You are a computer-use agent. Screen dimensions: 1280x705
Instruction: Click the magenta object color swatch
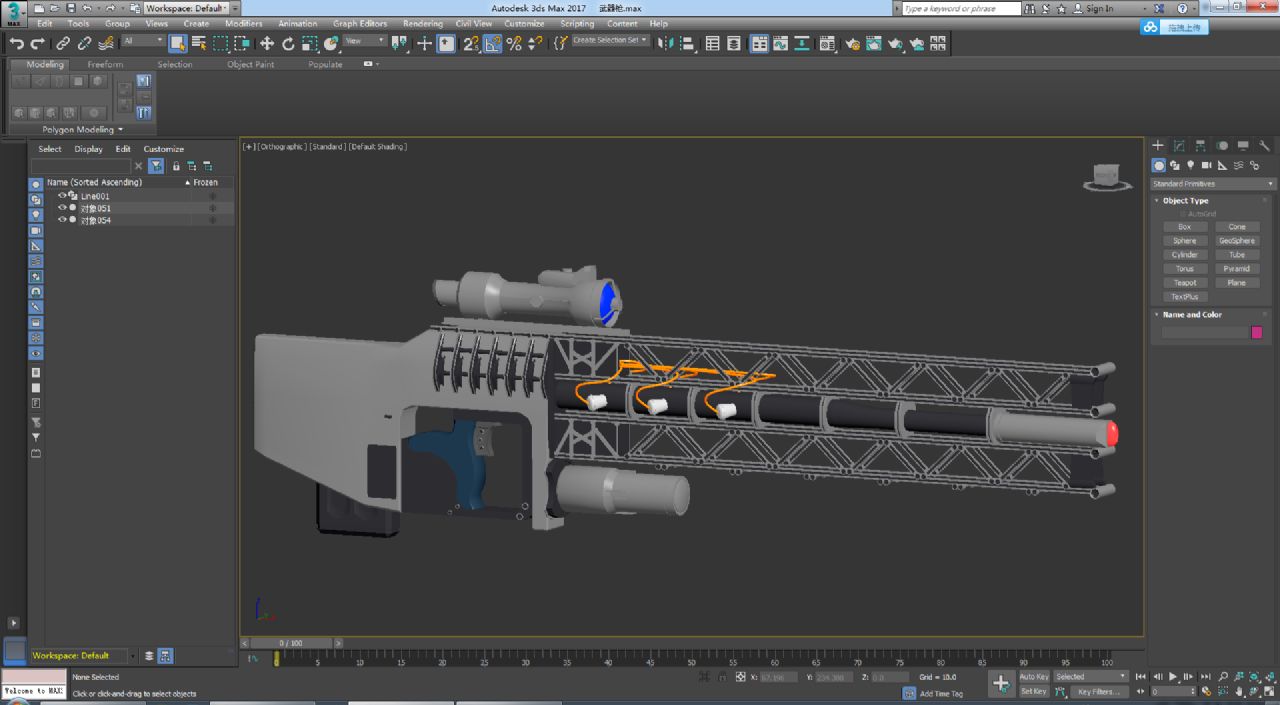1257,332
